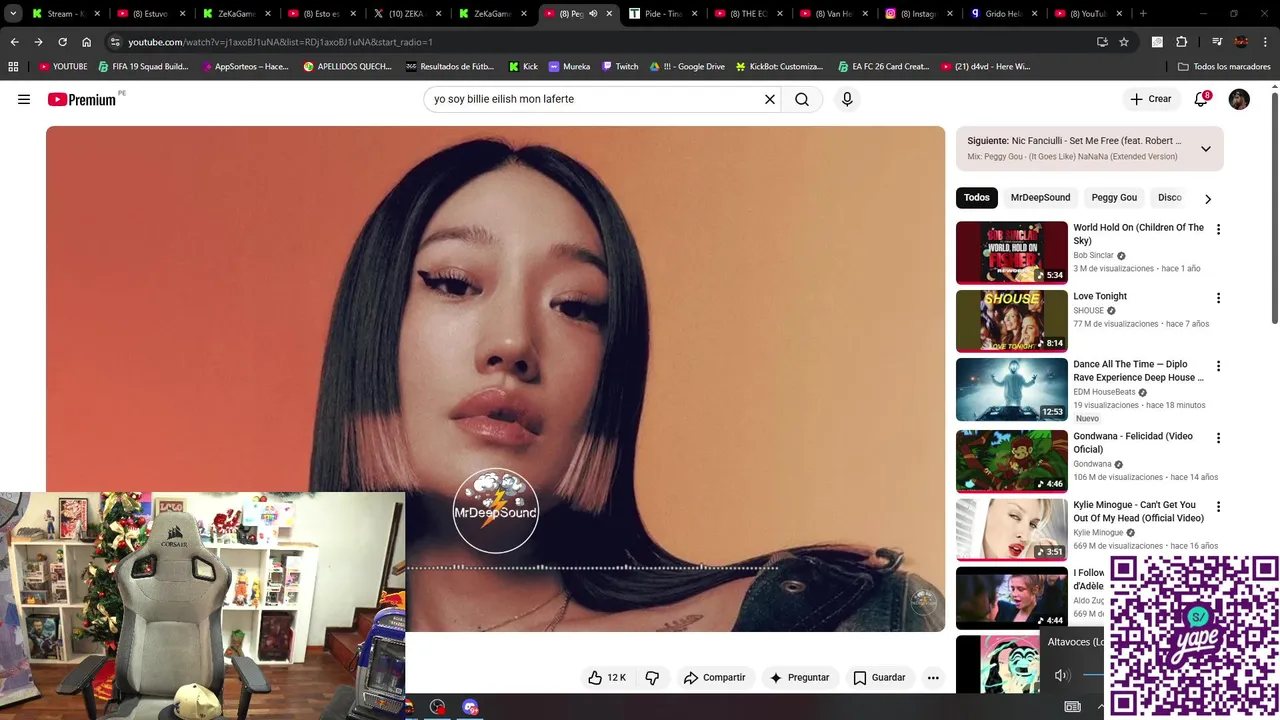
Task: Click the Crear button
Action: point(1150,99)
